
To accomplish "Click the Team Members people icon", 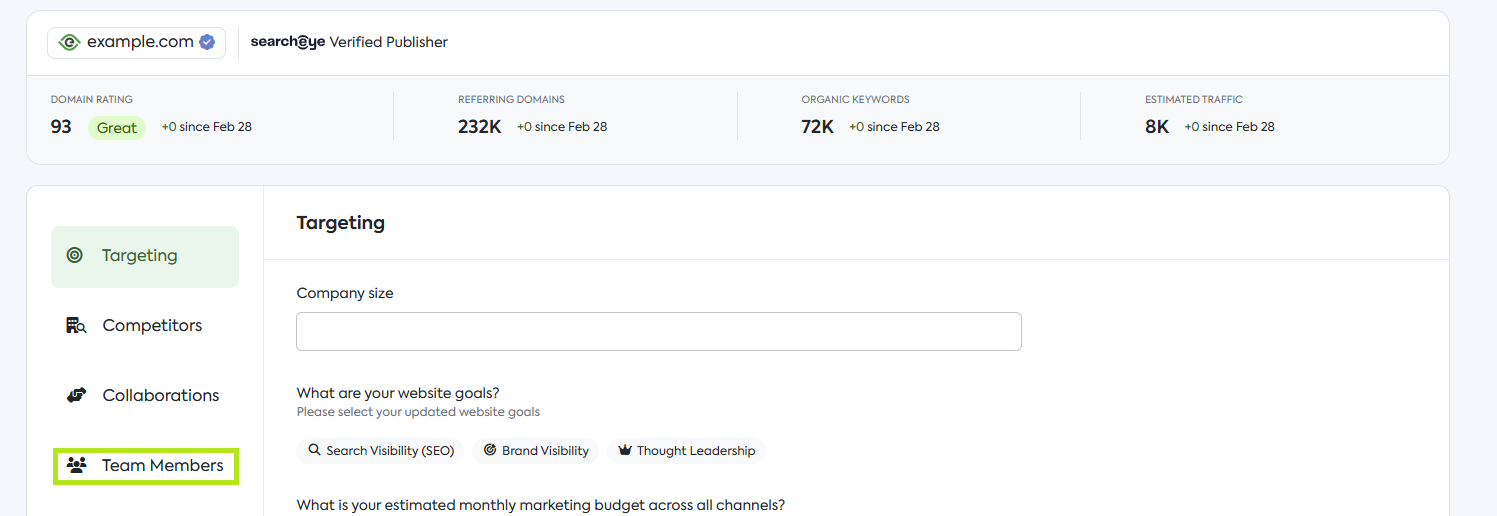I will (76, 466).
